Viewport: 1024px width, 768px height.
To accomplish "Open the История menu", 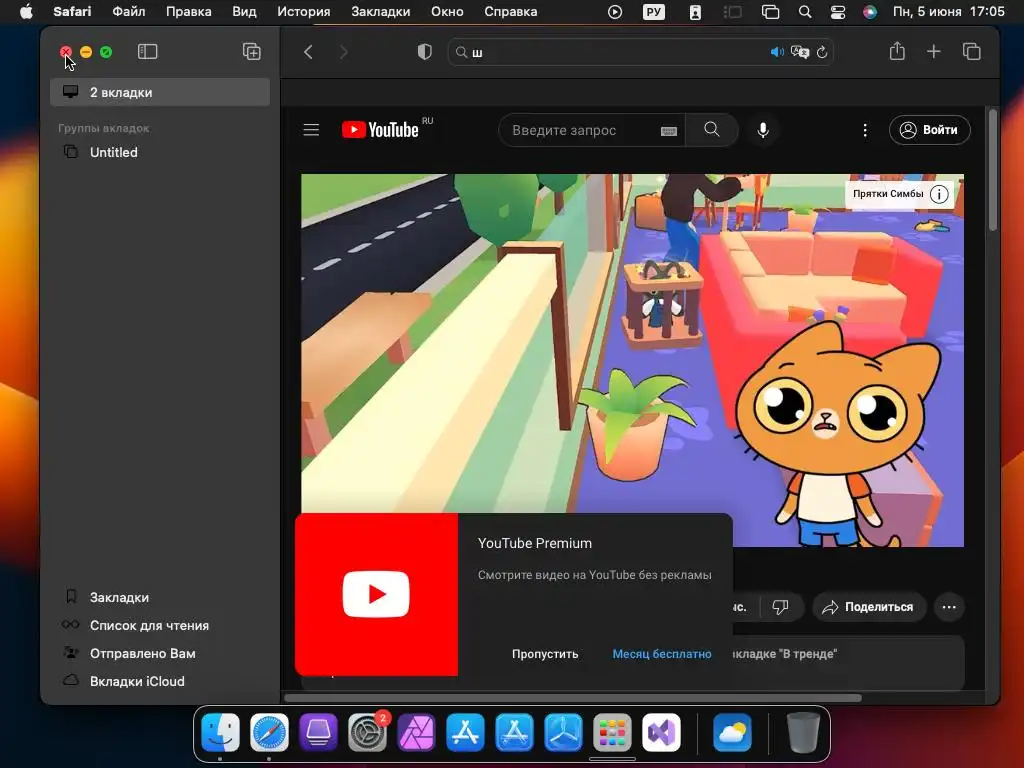I will click(x=304, y=12).
